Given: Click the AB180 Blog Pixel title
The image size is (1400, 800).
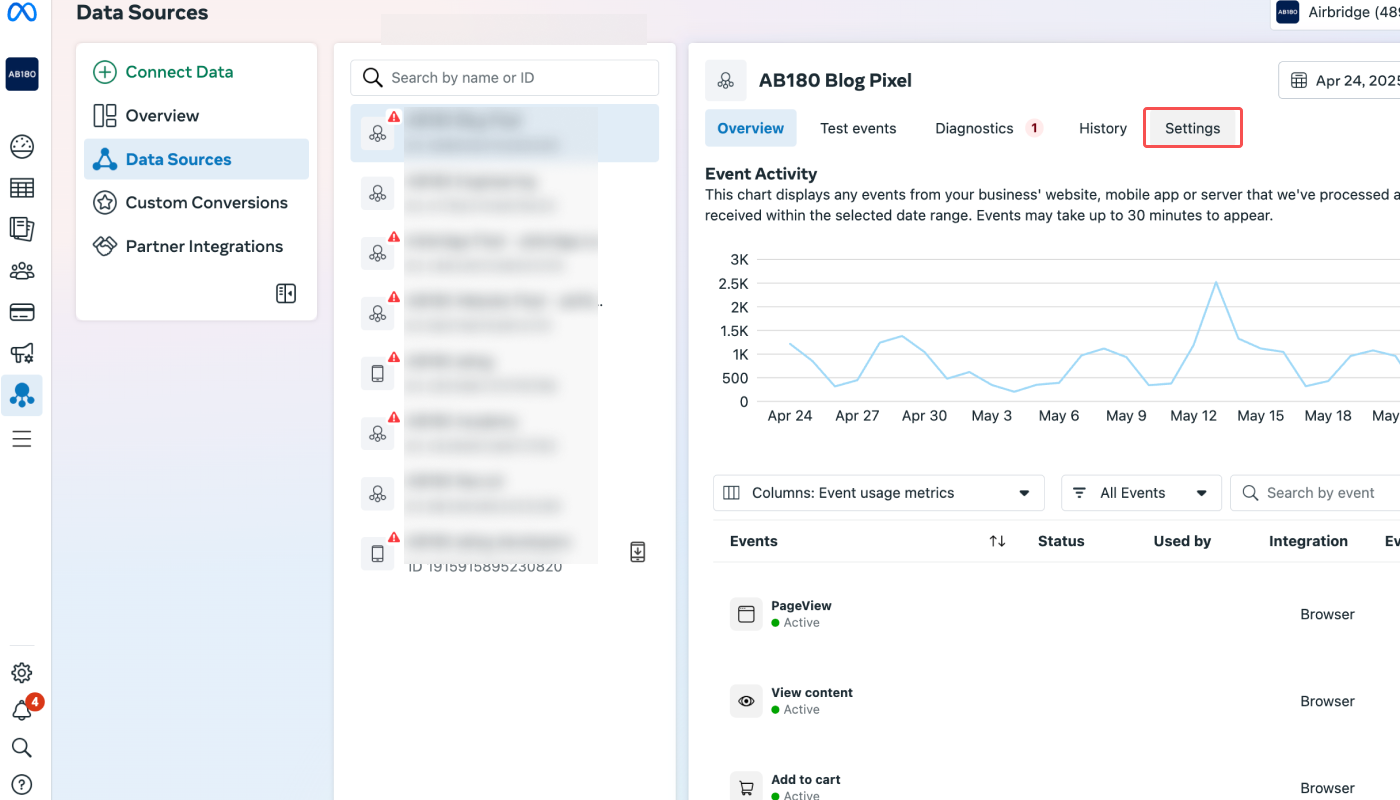Looking at the screenshot, I should 835,81.
